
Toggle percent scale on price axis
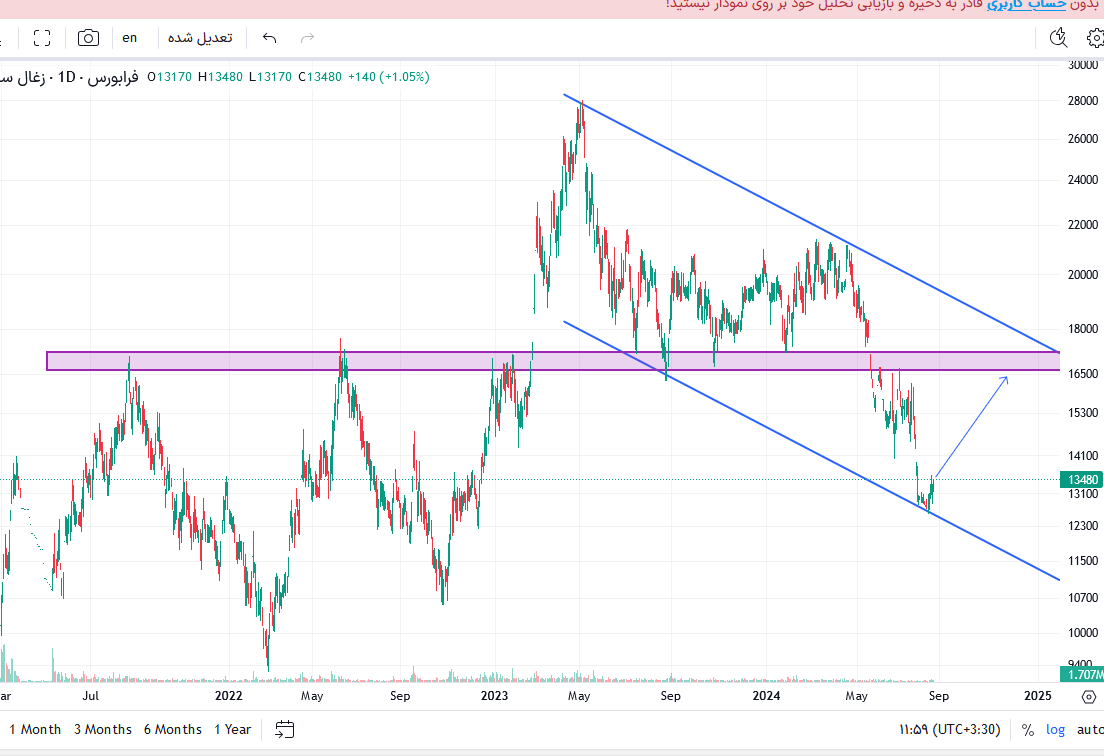click(x=1028, y=730)
